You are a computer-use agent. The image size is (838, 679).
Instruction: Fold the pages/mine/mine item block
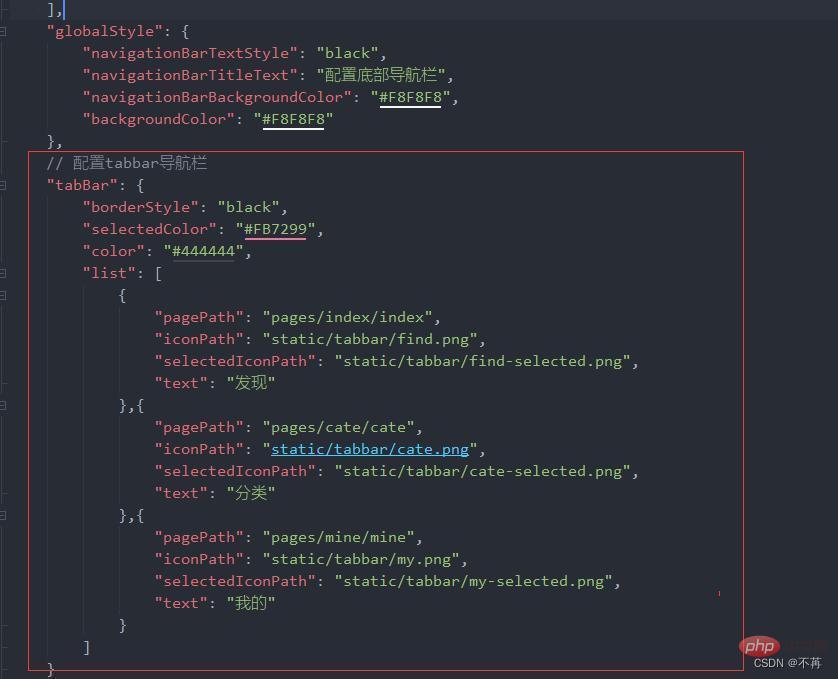click(x=4, y=515)
